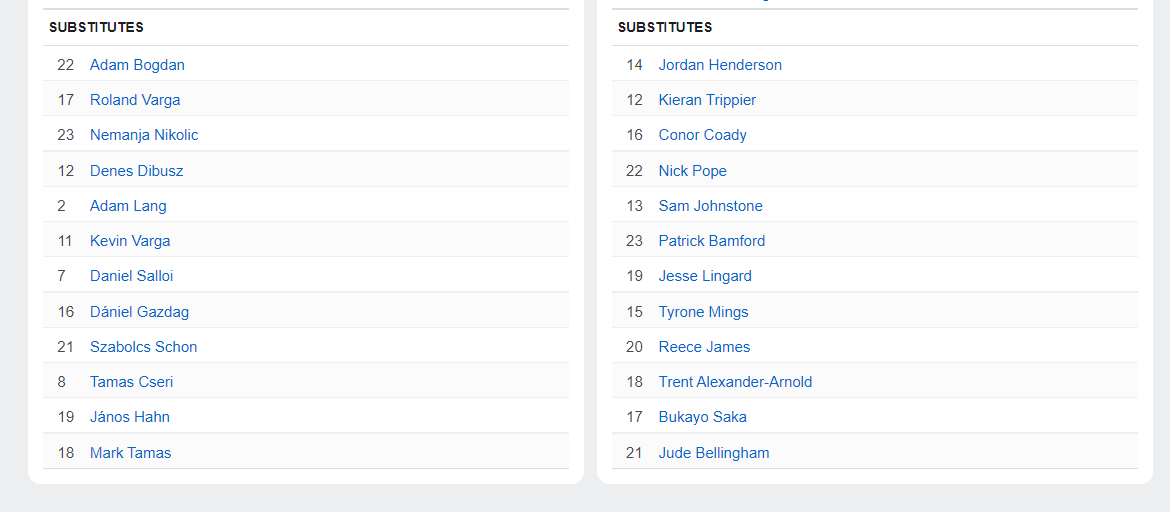
Task: Open Jordan Henderson's player page
Action: pos(720,65)
